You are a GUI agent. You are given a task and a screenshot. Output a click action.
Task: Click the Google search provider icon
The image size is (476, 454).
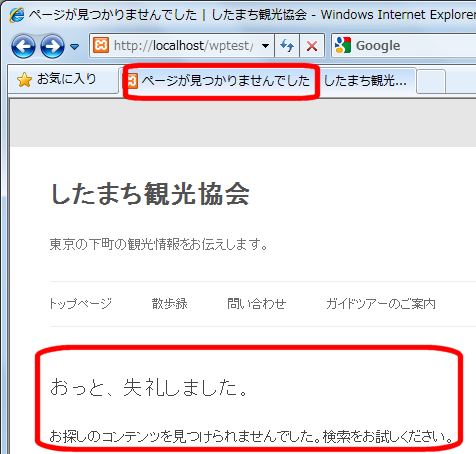(343, 45)
